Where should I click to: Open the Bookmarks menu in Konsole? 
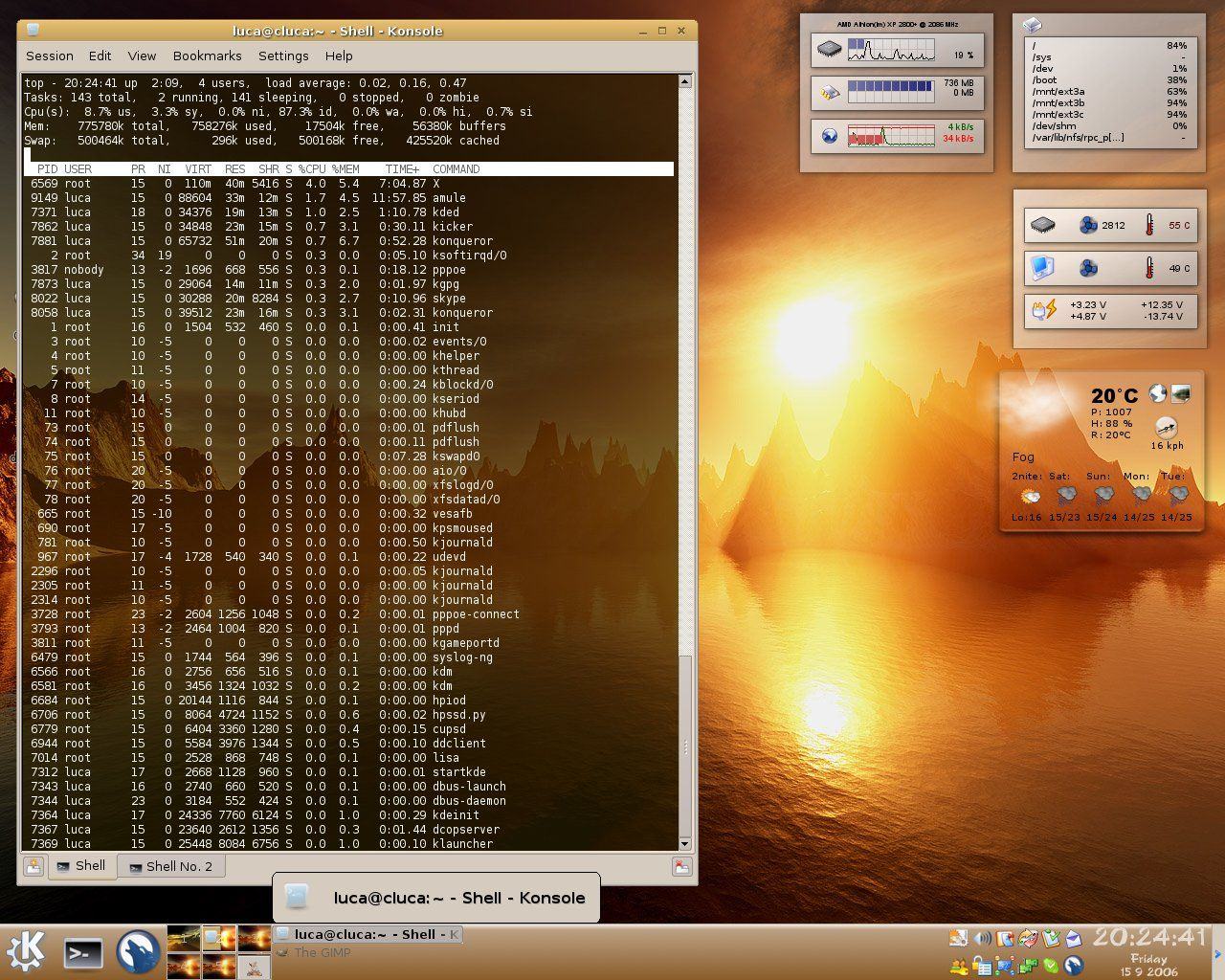[207, 56]
